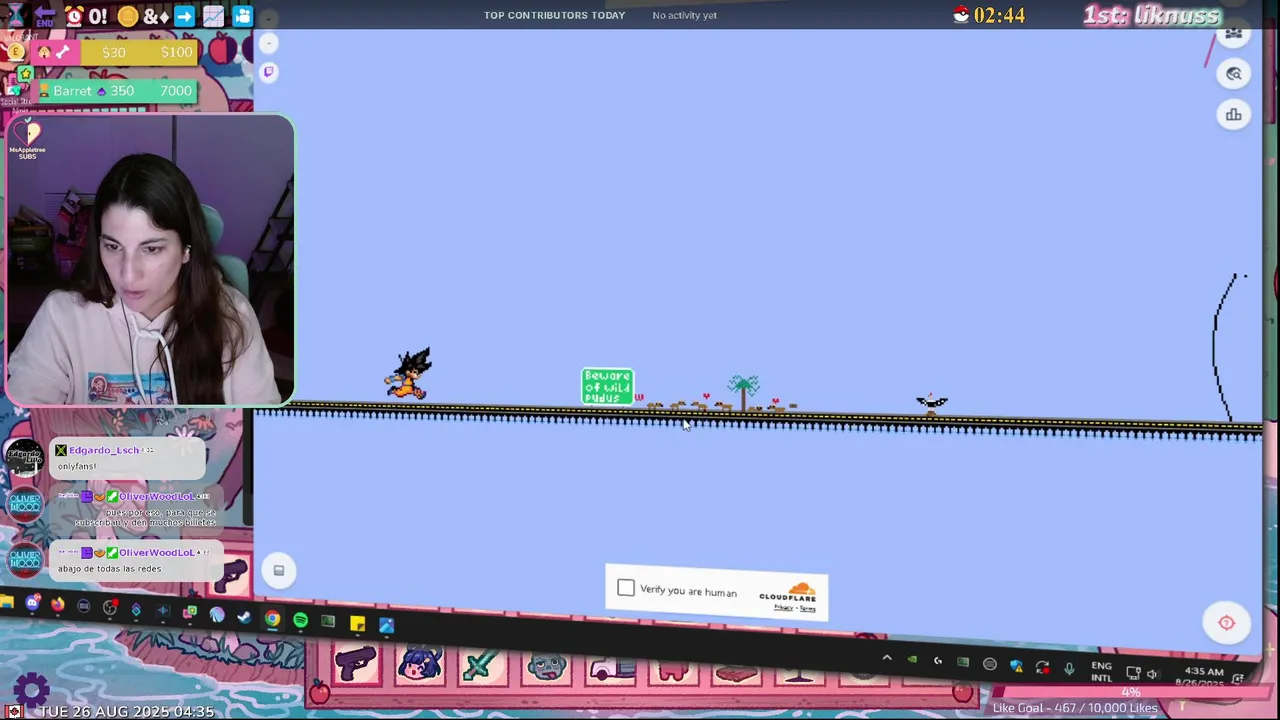Open the volume speaker tray control

(x=1152, y=674)
